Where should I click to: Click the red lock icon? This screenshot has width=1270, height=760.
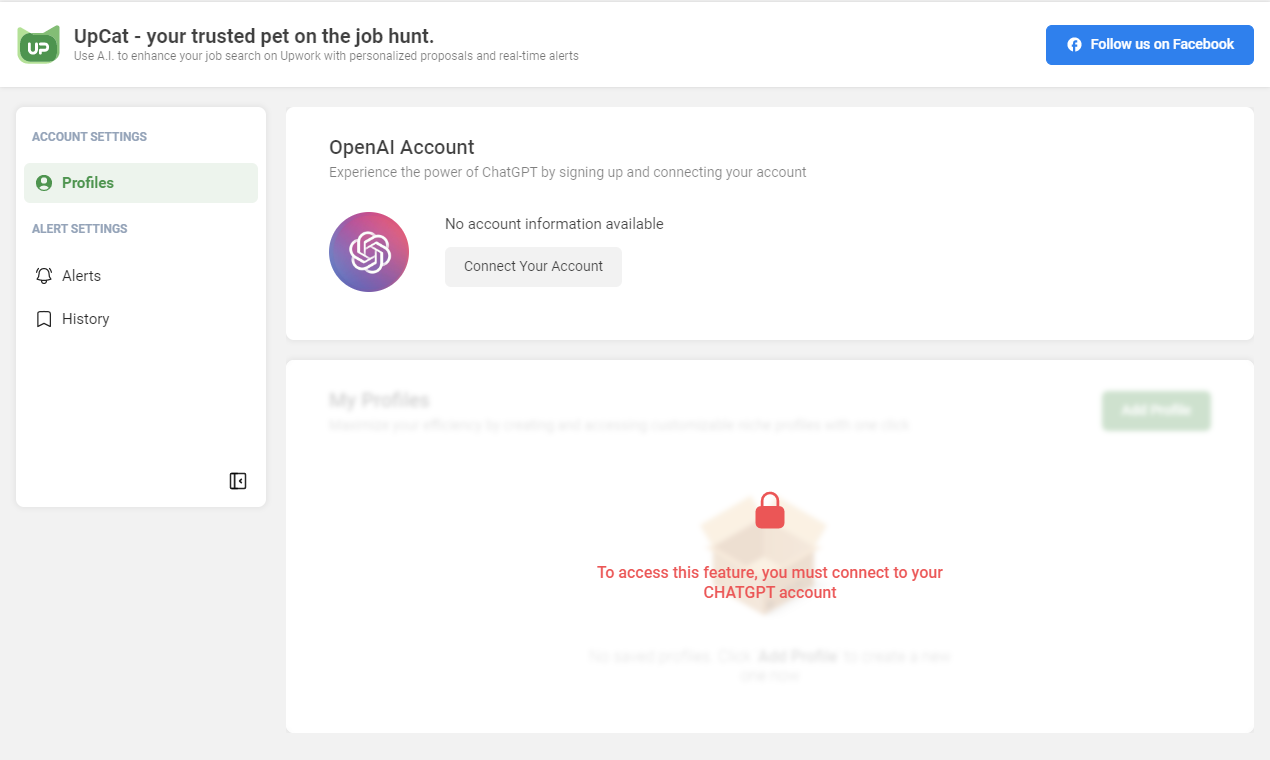coord(769,511)
